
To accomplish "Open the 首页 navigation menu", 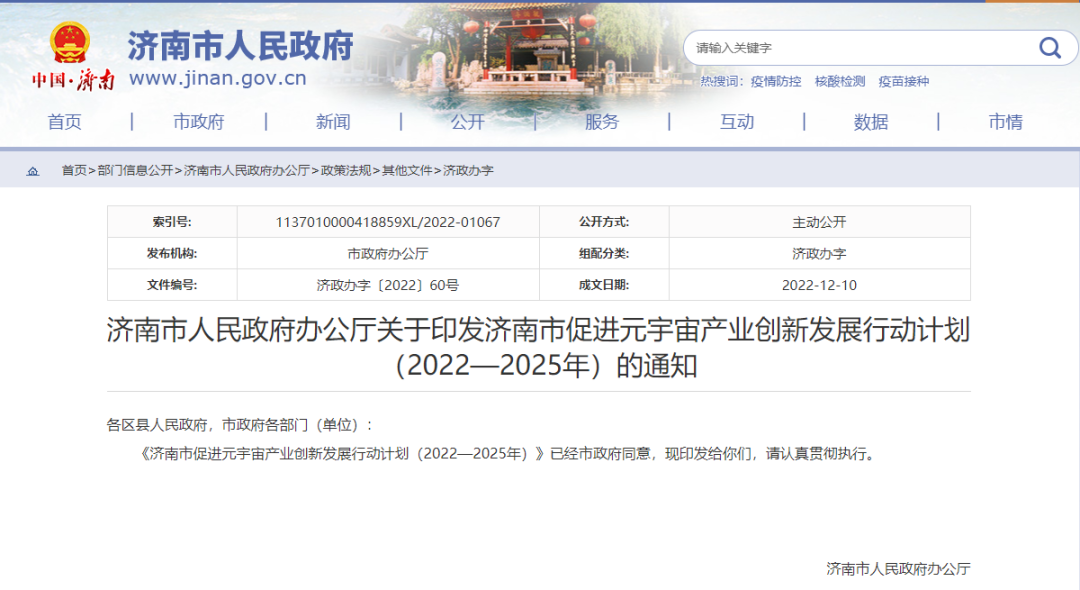I will coord(64,121).
